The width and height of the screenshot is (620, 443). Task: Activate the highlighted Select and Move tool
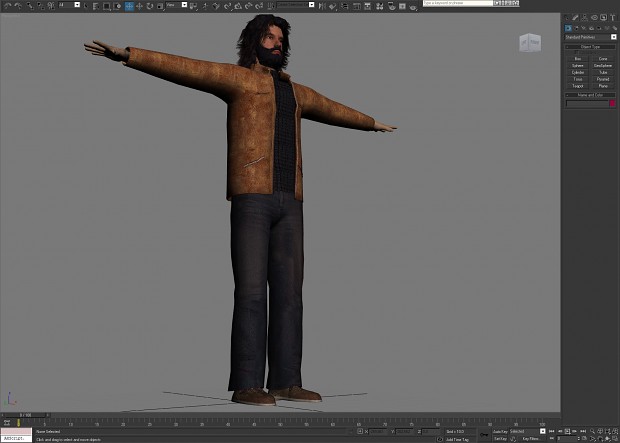129,6
